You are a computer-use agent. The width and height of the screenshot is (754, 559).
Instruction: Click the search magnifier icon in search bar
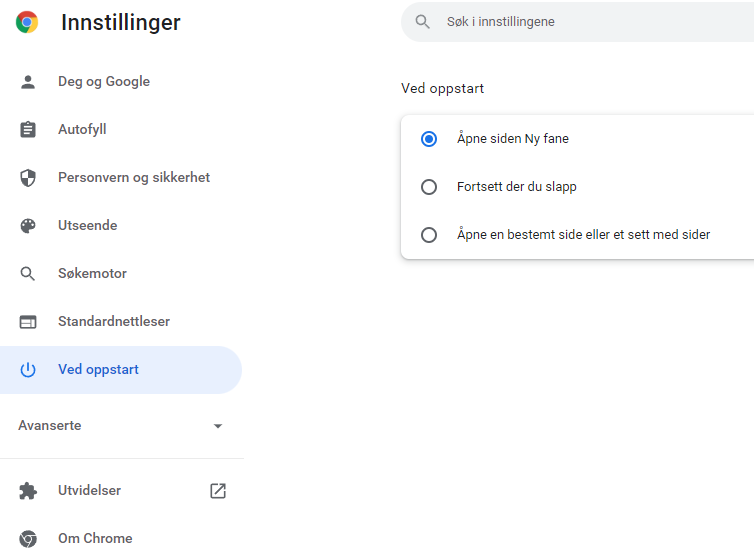(423, 22)
